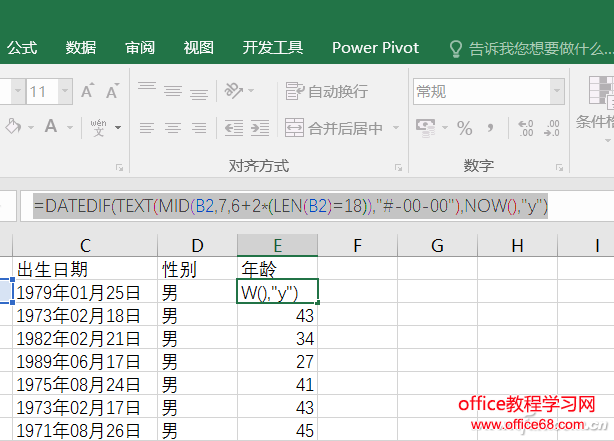614x441 pixels.
Task: Click the age cell showing 34
Action: coord(278,338)
